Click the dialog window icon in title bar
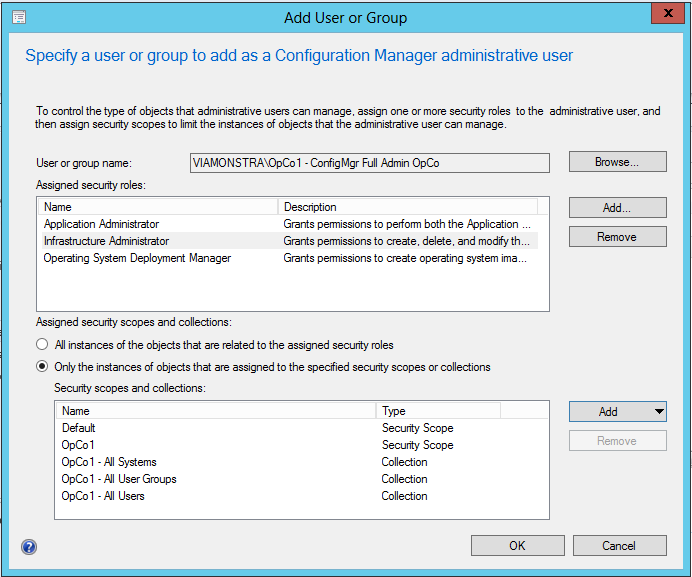The image size is (692, 577). click(19, 18)
